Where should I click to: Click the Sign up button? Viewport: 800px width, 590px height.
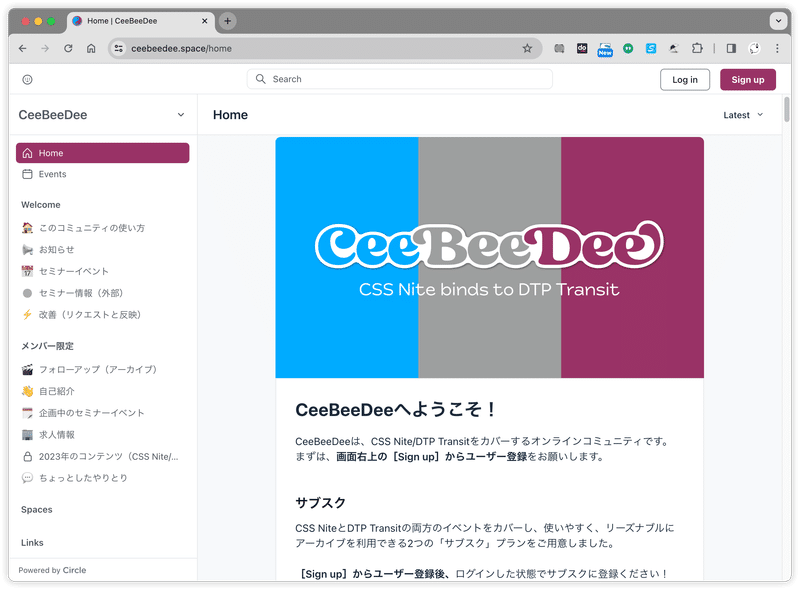748,80
